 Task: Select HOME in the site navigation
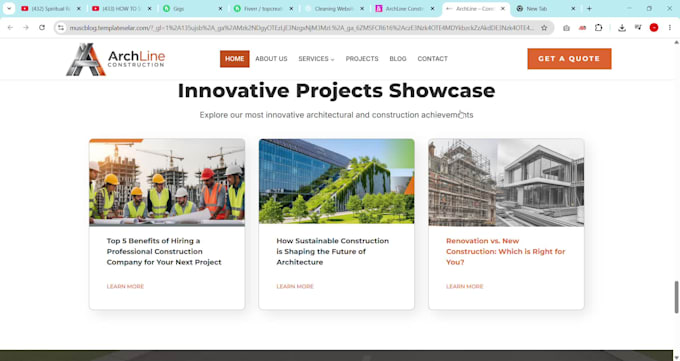pyautogui.click(x=235, y=59)
